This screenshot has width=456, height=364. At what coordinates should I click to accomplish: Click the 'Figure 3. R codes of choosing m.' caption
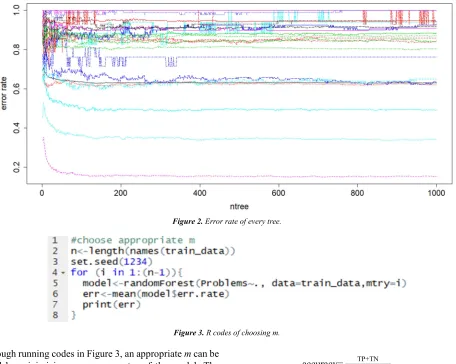click(226, 333)
